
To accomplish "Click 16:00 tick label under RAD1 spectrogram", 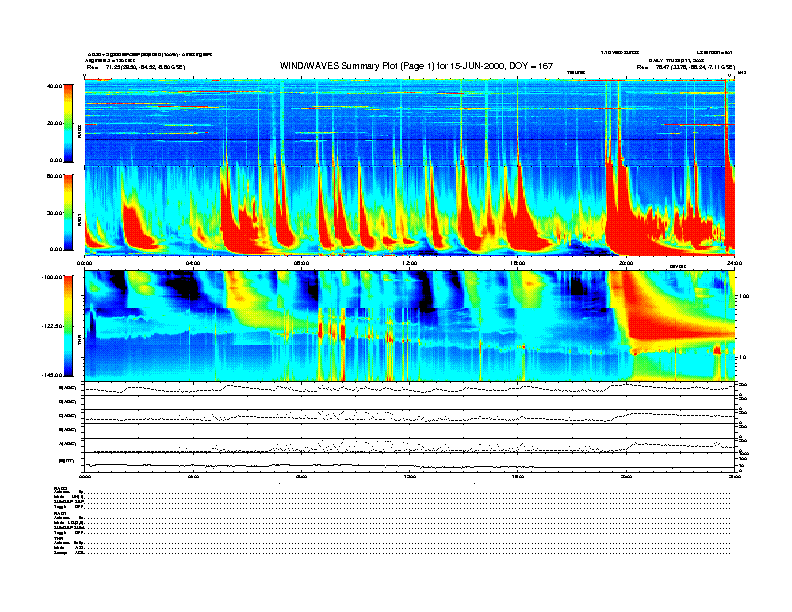I will pos(518,263).
